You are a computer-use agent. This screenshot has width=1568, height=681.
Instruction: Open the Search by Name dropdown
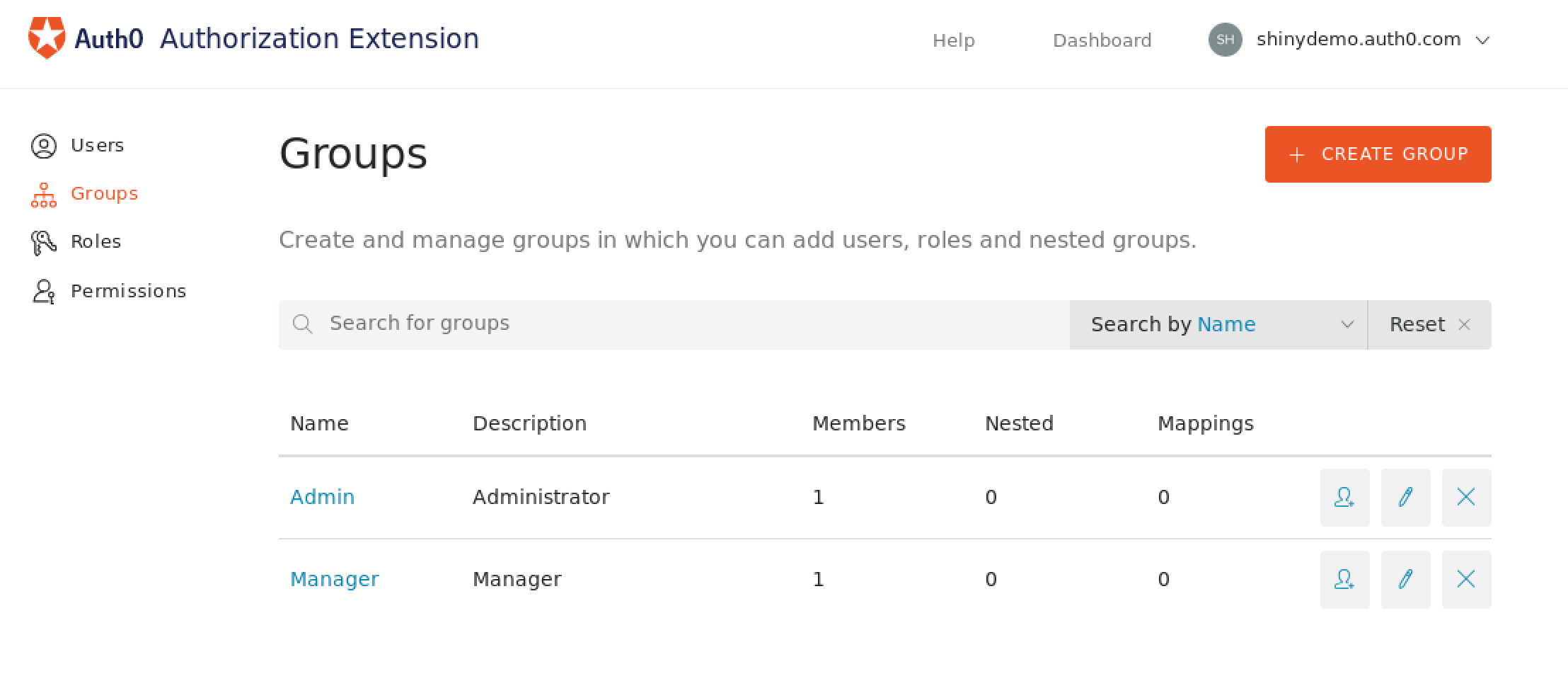pos(1218,325)
